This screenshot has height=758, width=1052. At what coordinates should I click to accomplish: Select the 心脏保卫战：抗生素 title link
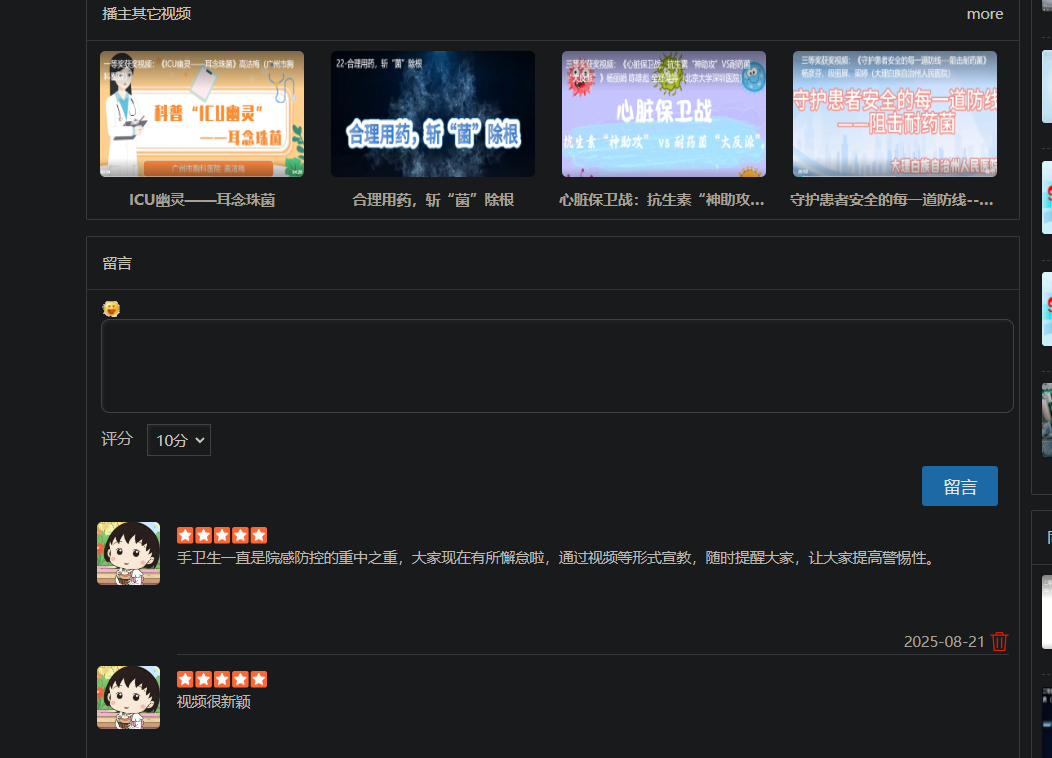(662, 200)
